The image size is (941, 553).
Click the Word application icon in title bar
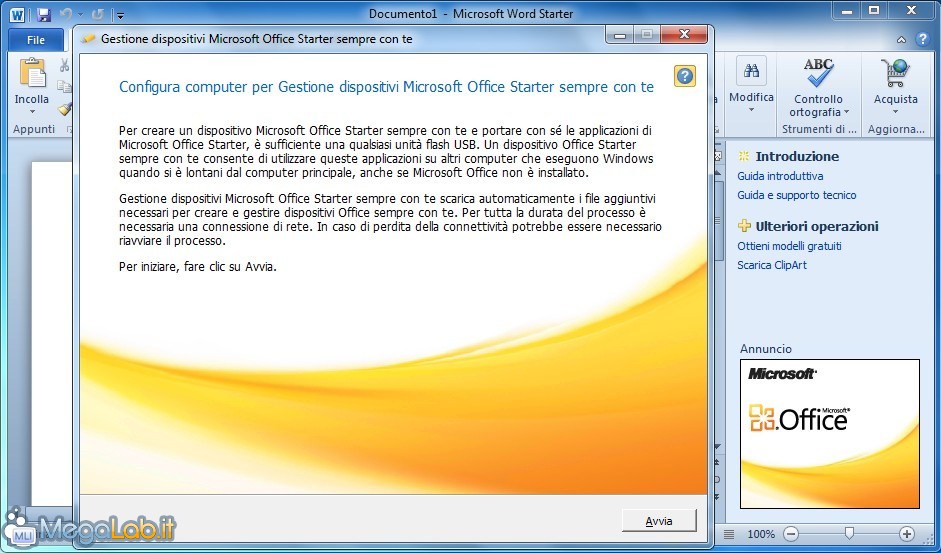17,14
